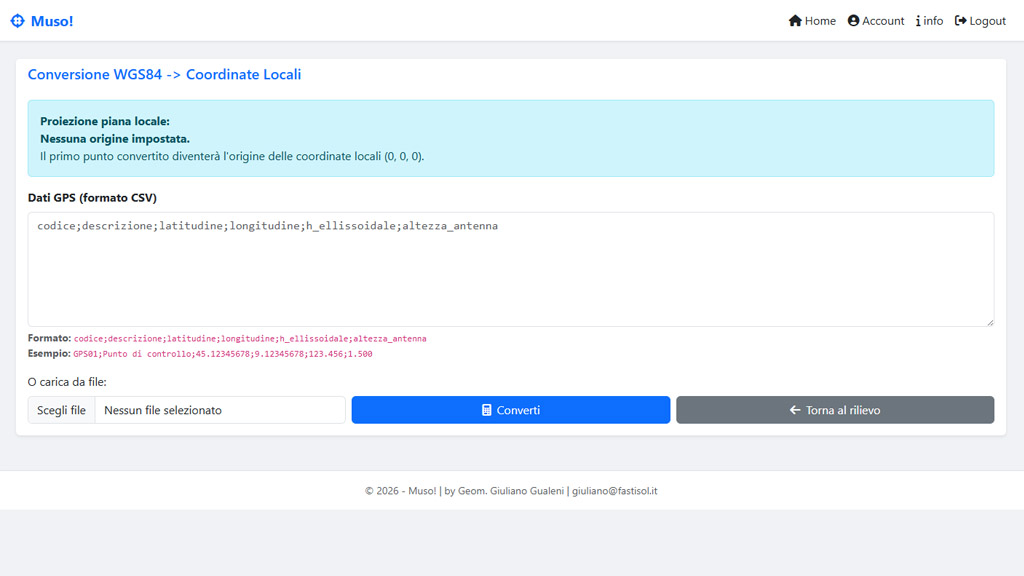Click the "O carica da file:" label
Screen dimensions: 1024x576
click(x=67, y=382)
